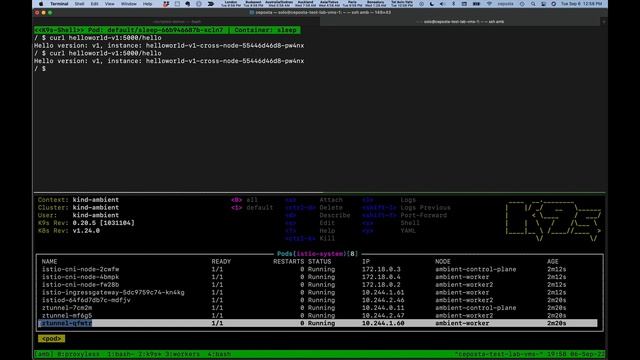Open the Edit menu
640x360 pixels.
(x=94, y=4)
